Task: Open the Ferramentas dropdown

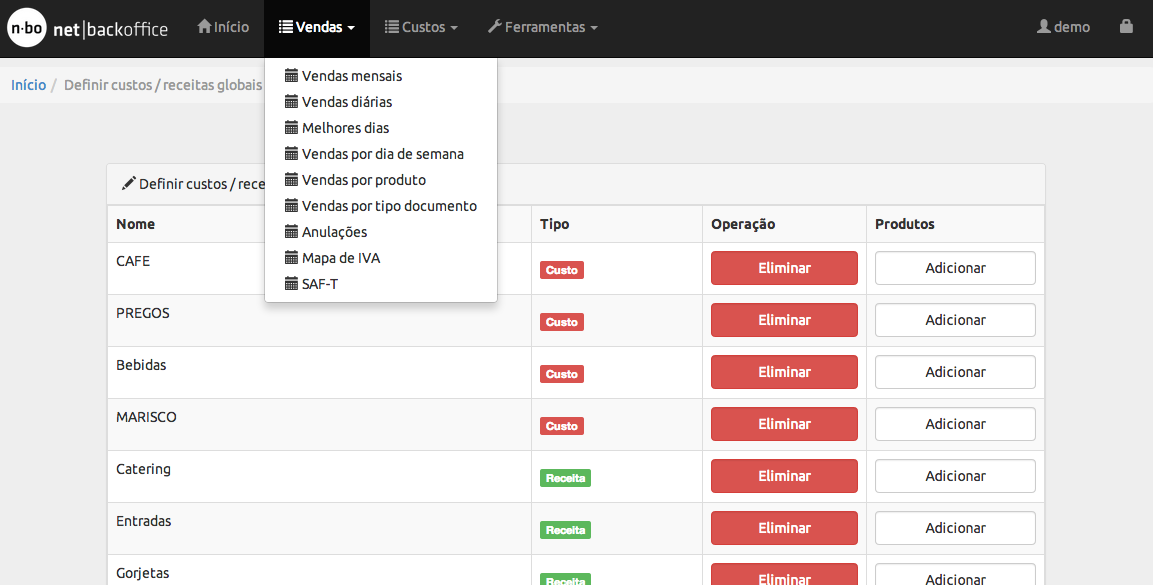Action: 543,27
